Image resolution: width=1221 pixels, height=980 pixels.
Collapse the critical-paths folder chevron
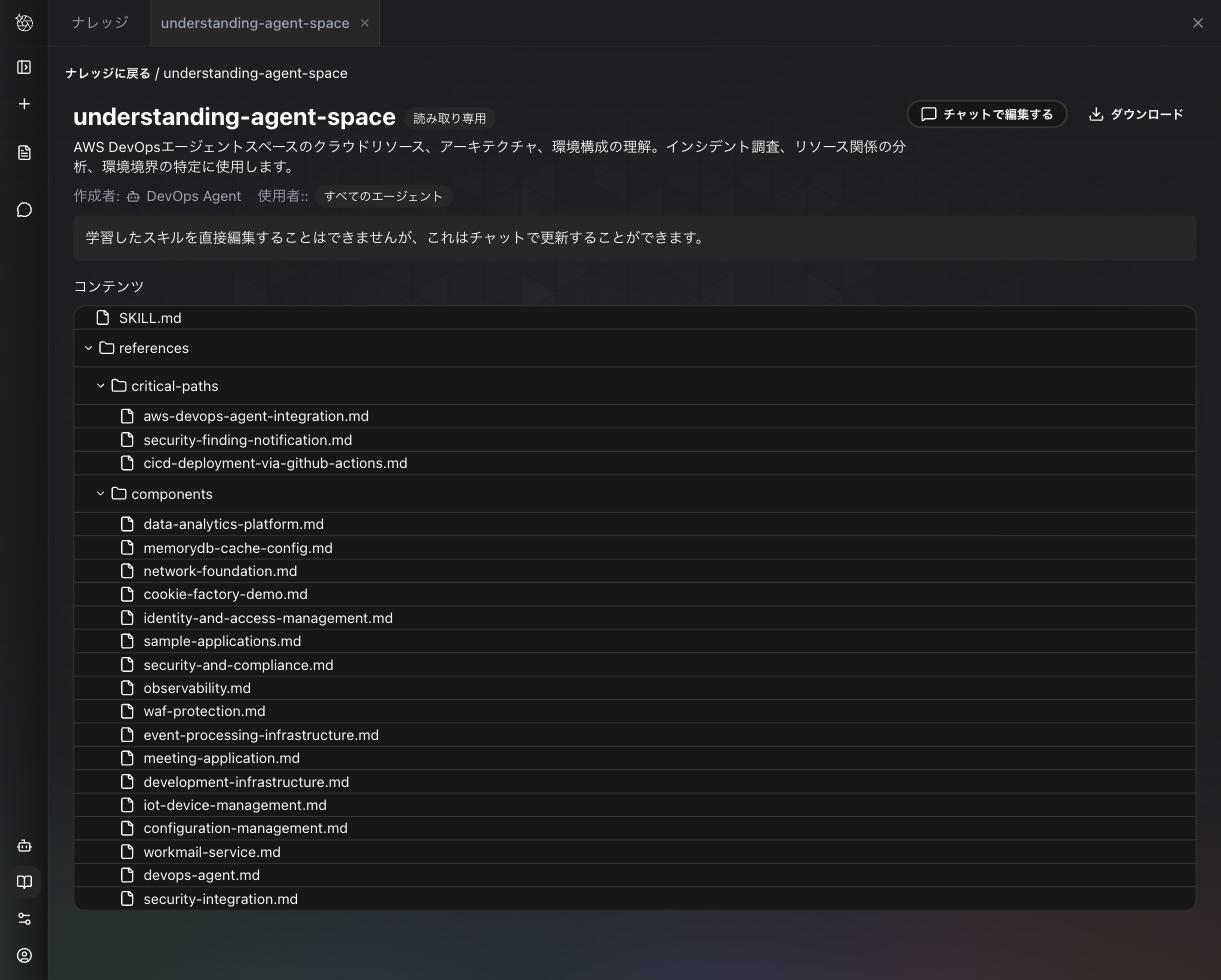point(100,386)
